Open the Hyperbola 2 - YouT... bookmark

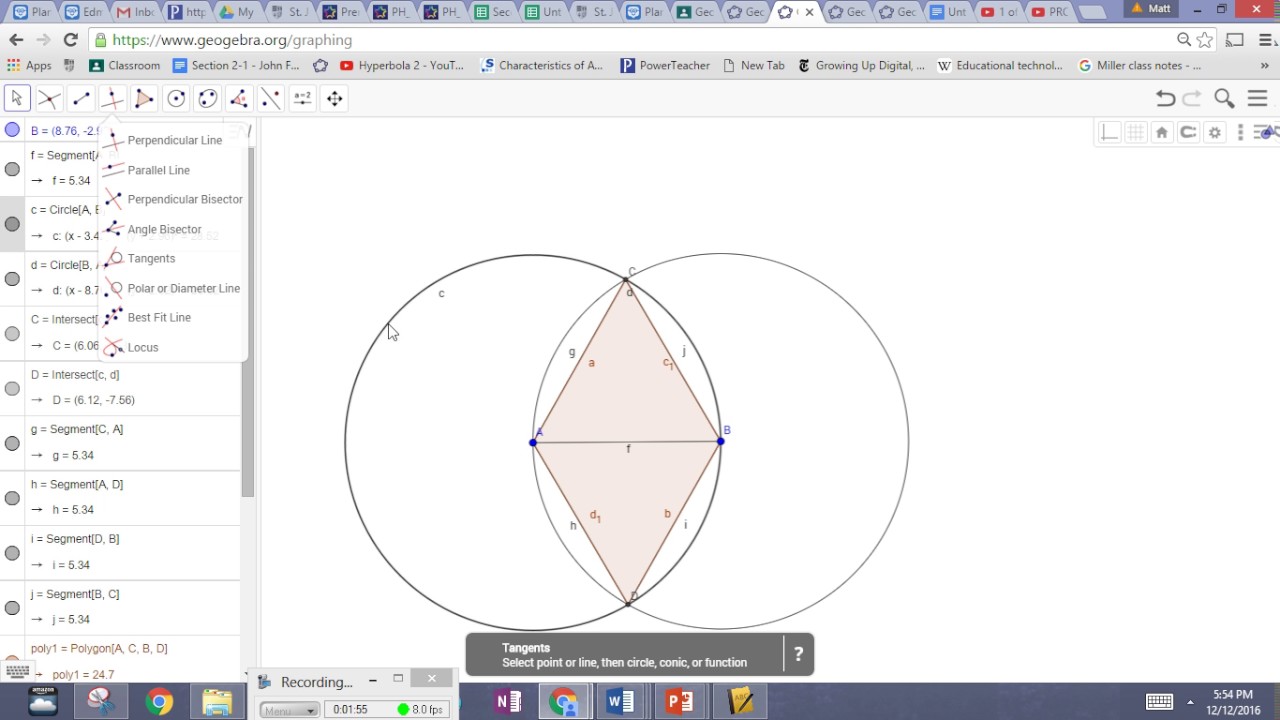(402, 66)
